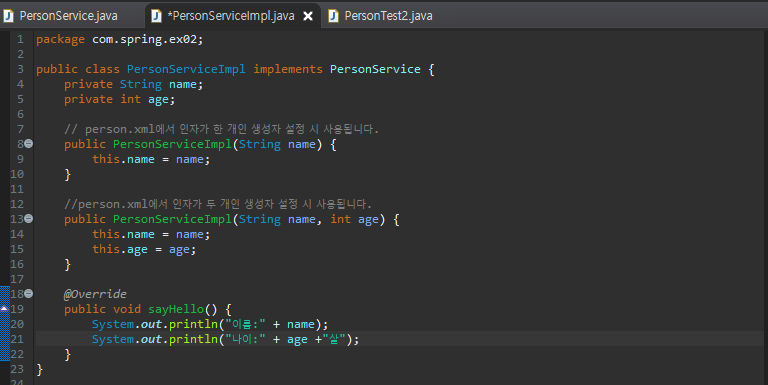Image resolution: width=768 pixels, height=385 pixels.
Task: Click the sayHello method name
Action: coord(176,309)
